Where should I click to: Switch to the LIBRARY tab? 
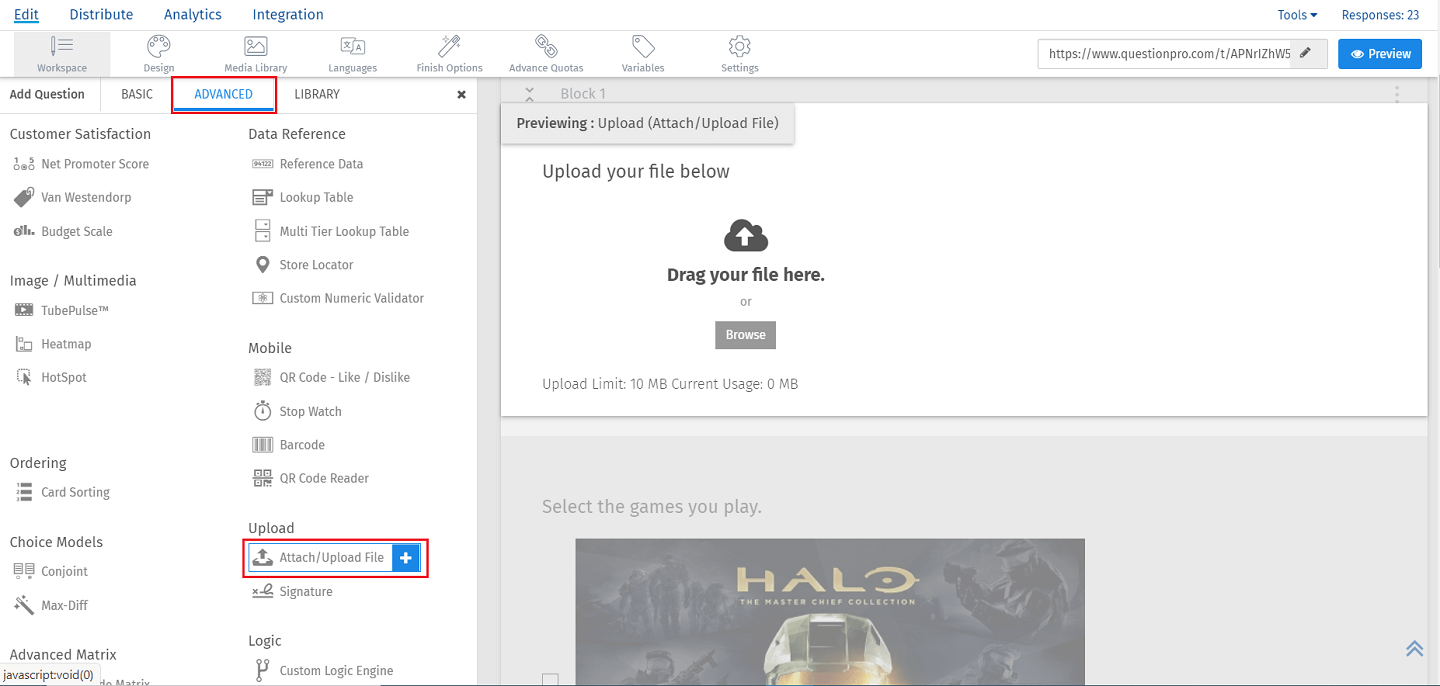pos(317,94)
